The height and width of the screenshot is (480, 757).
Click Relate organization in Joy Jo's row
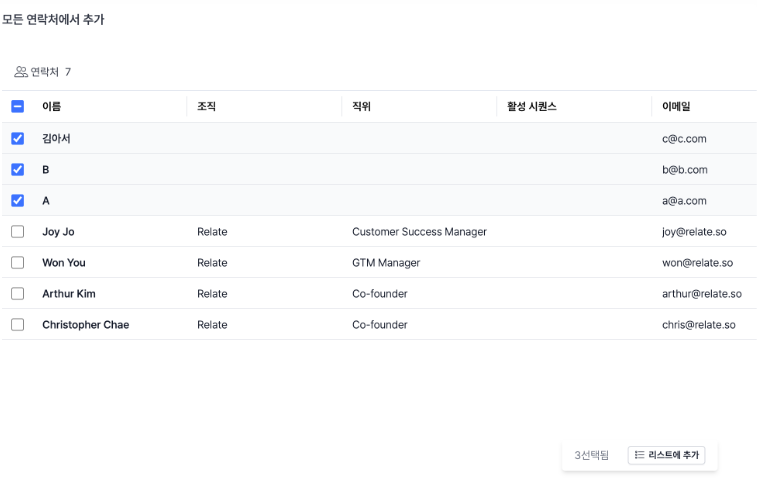(212, 232)
